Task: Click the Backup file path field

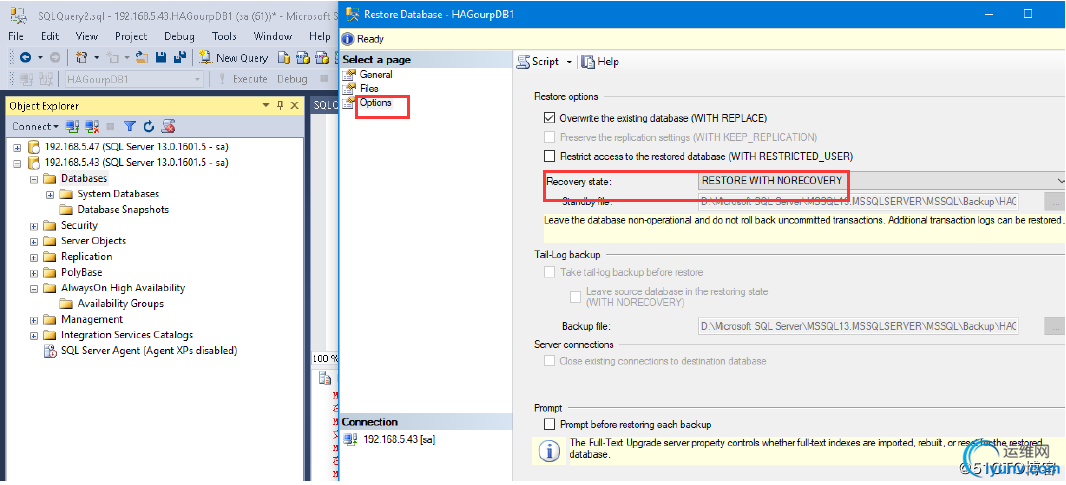Action: click(x=858, y=326)
